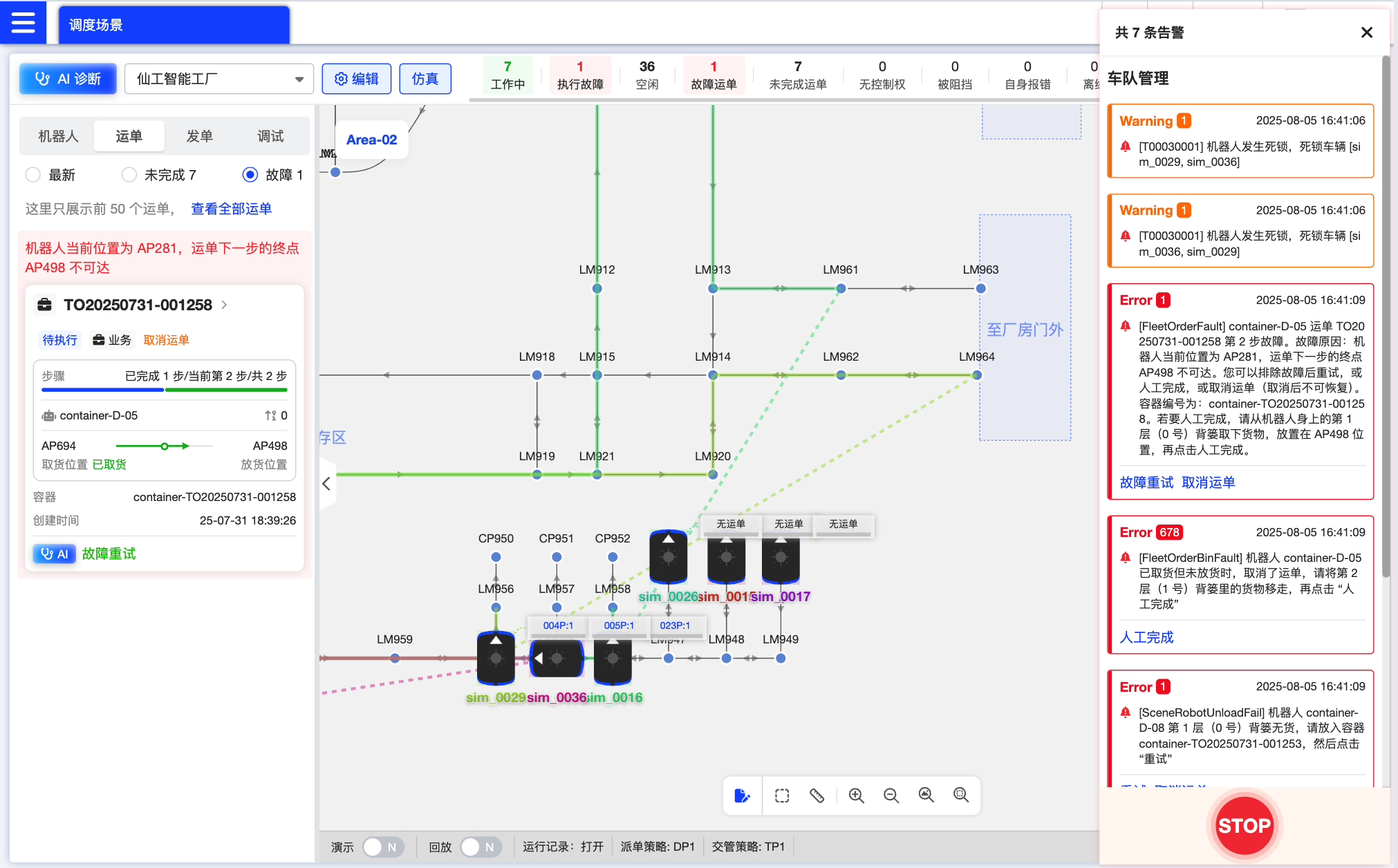Close the alerts panel
The width and height of the screenshot is (1398, 868).
point(1366,32)
